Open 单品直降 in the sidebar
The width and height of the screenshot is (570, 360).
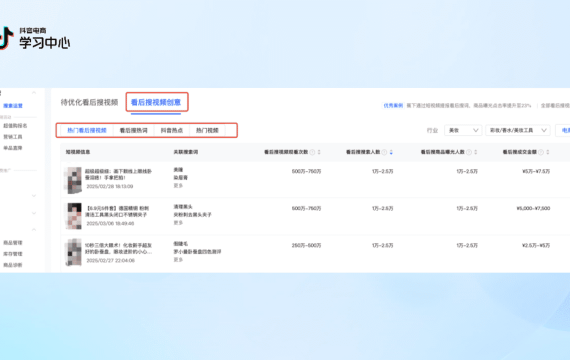coord(13,148)
